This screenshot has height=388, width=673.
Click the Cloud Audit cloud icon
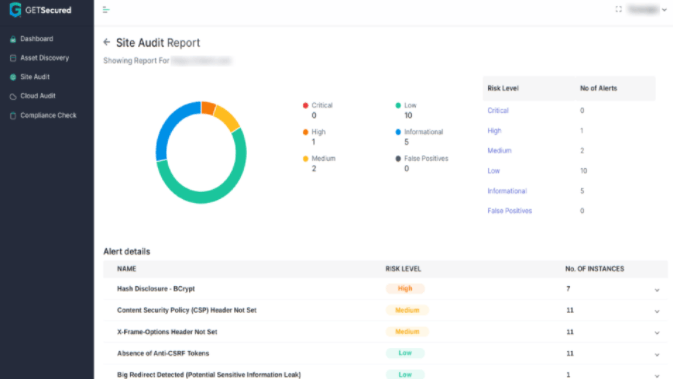[13, 97]
